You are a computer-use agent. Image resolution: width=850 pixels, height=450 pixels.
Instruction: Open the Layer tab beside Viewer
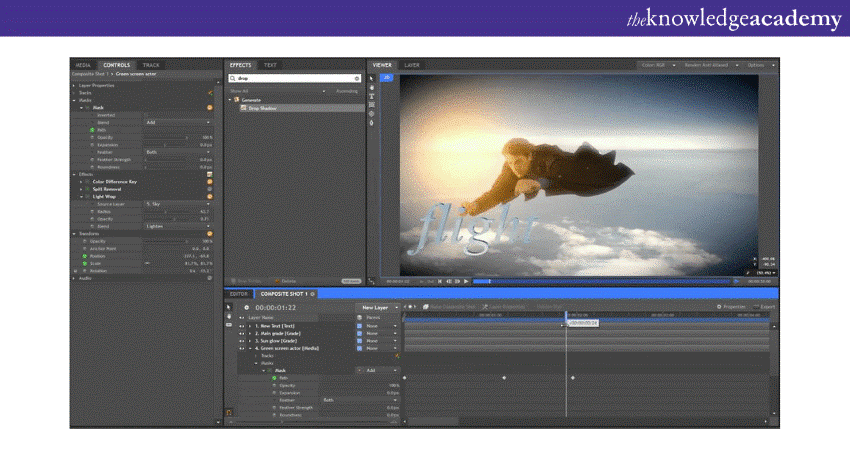(x=412, y=65)
